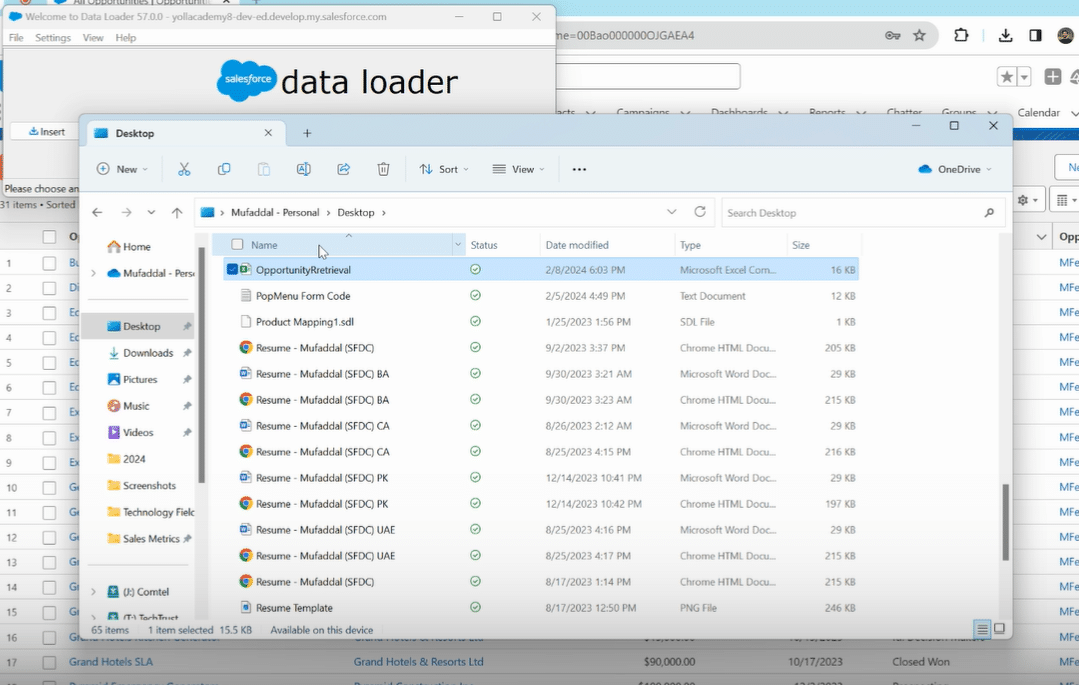
Task: Open the Data Loader View menu
Action: (x=93, y=38)
